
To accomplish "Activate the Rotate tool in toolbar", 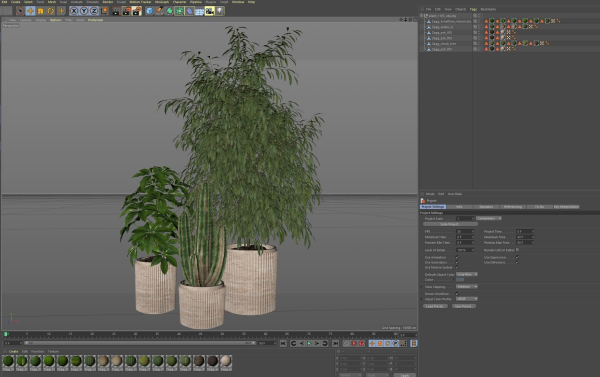I will (x=51, y=11).
